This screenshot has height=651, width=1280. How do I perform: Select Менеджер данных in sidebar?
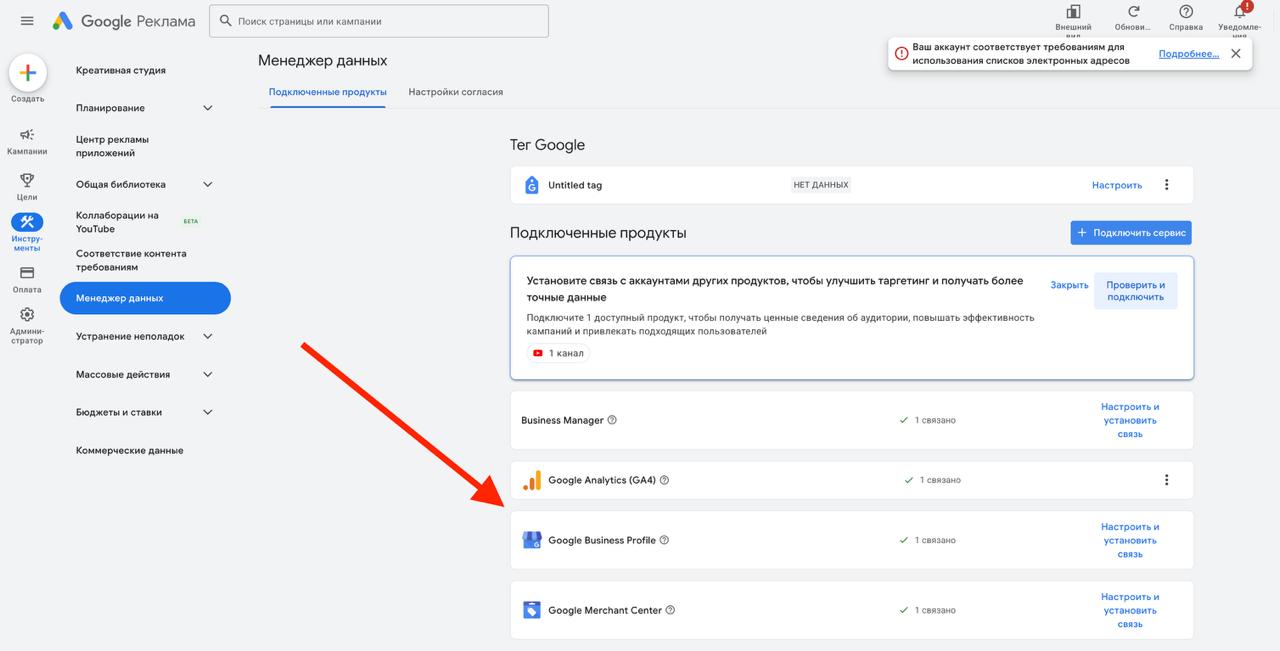[x=145, y=298]
